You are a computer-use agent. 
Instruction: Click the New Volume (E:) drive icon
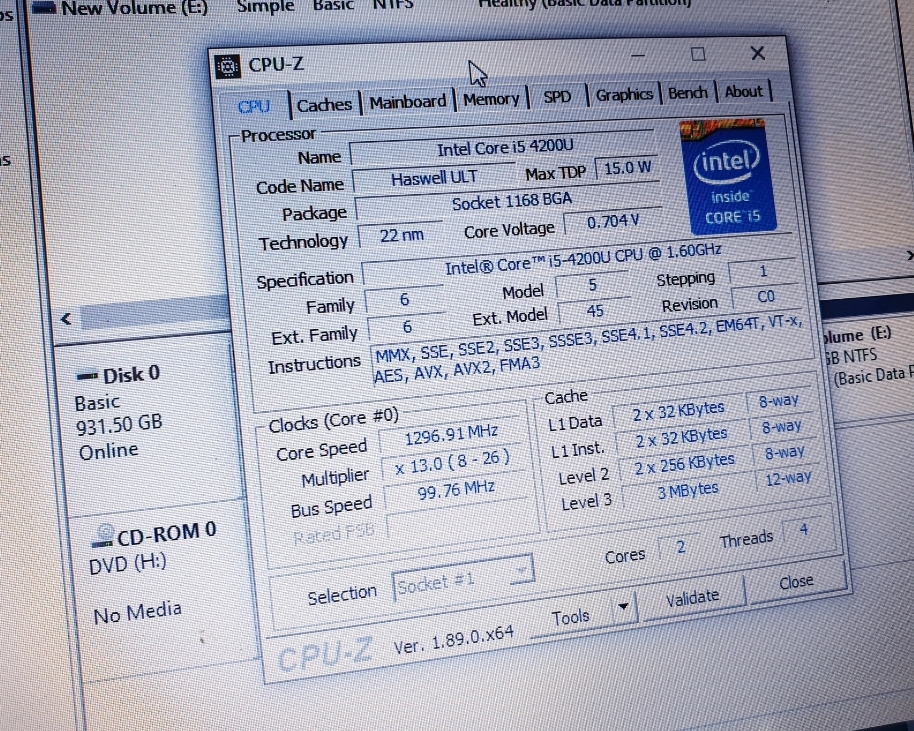[x=43, y=8]
